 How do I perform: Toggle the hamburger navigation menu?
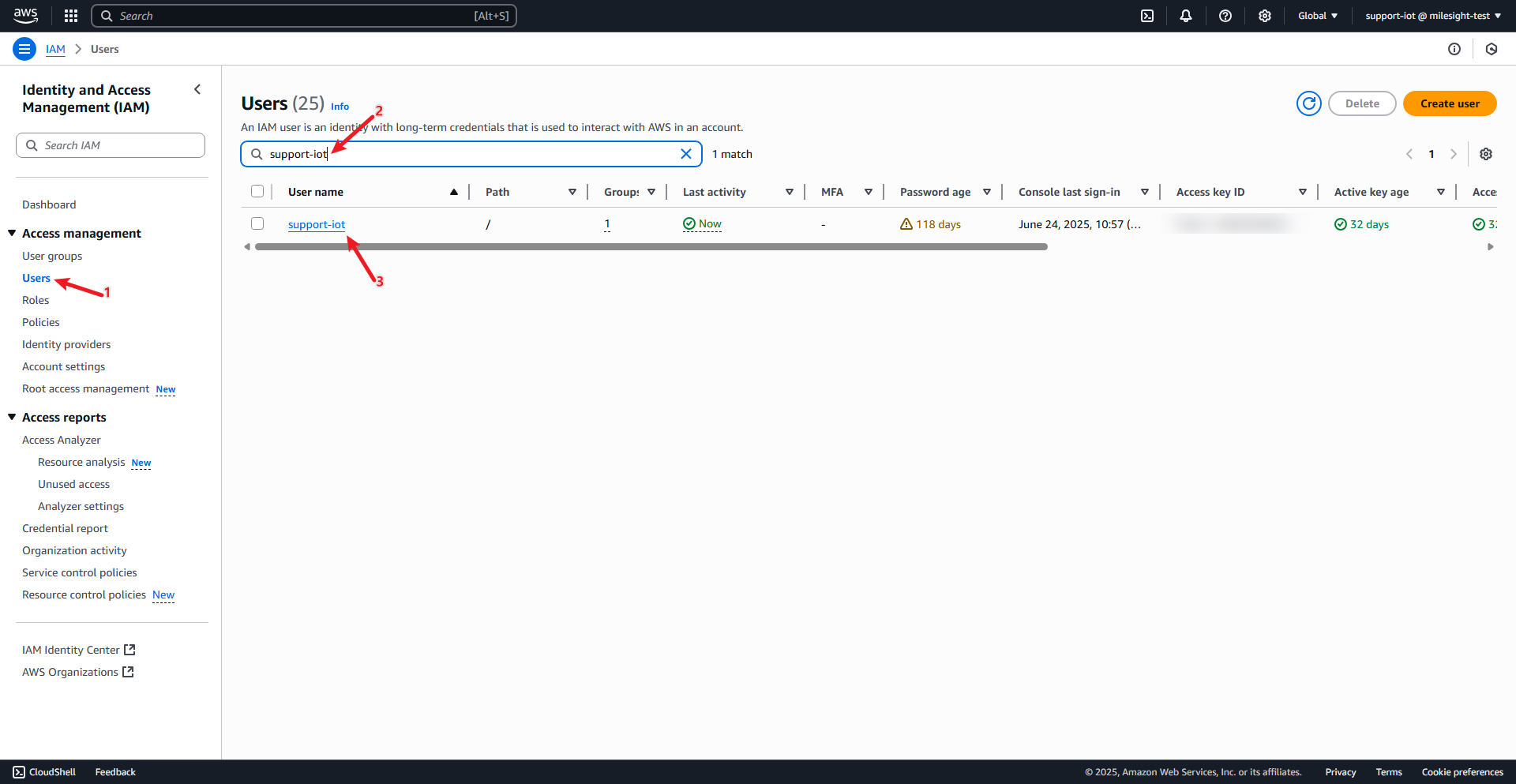click(x=24, y=49)
